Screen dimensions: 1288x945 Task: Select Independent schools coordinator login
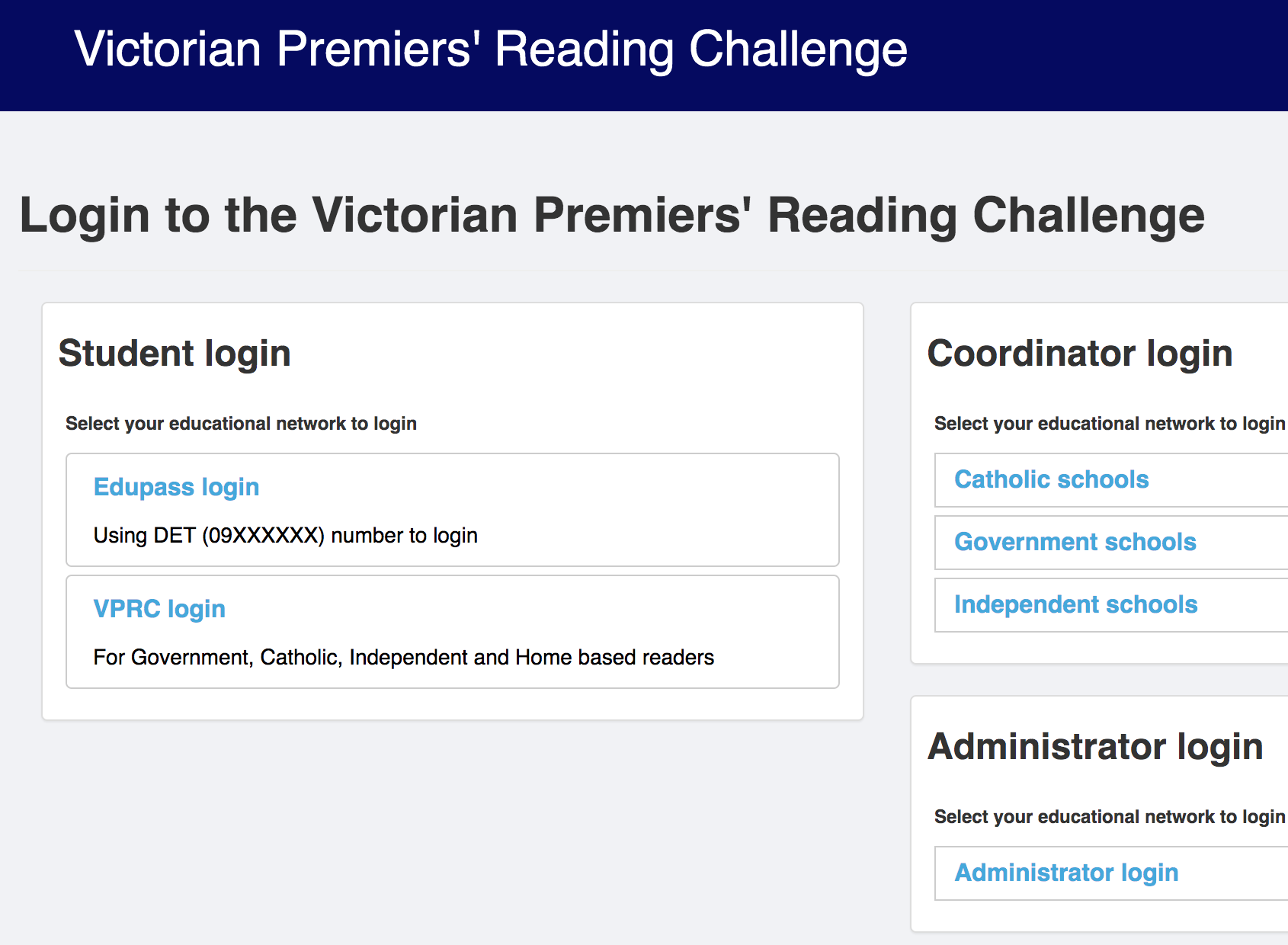click(x=1075, y=604)
